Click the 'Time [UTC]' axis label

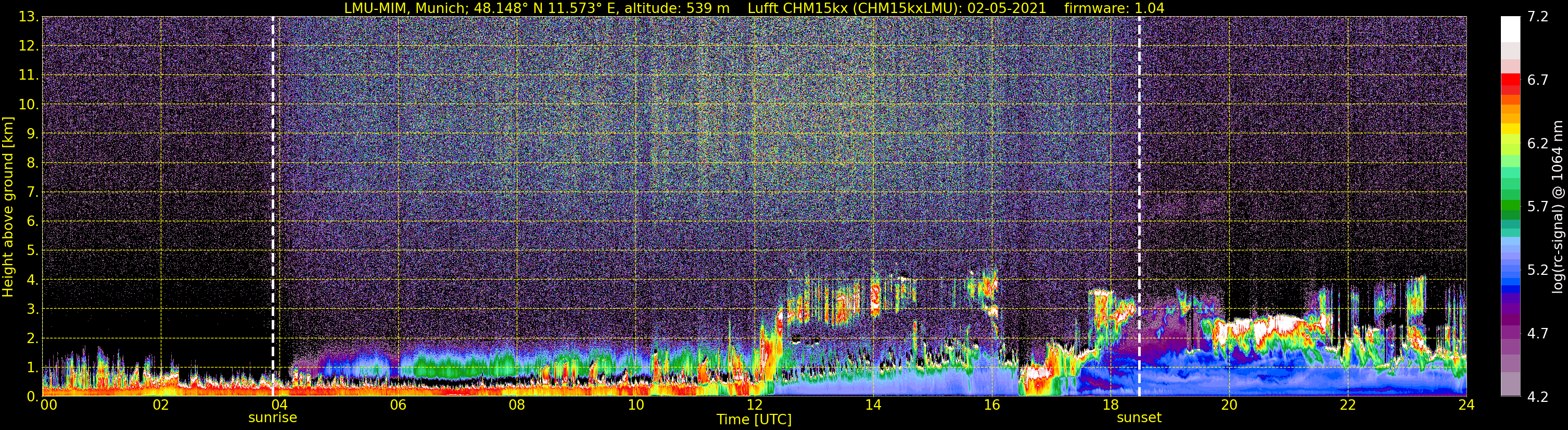coord(754,420)
